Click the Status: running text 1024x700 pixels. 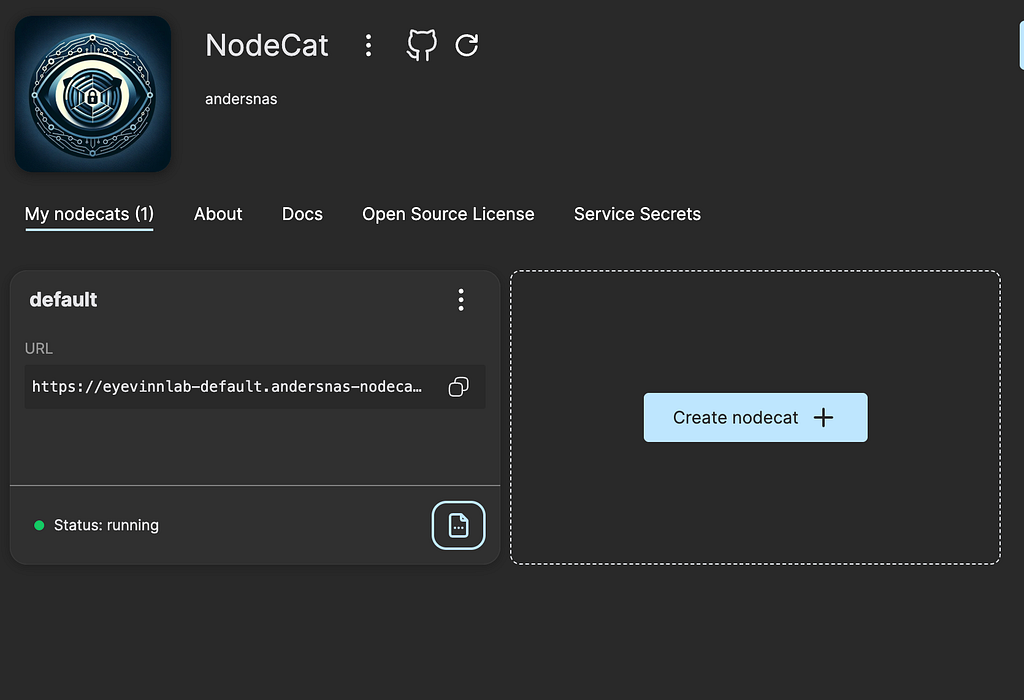pyautogui.click(x=106, y=525)
